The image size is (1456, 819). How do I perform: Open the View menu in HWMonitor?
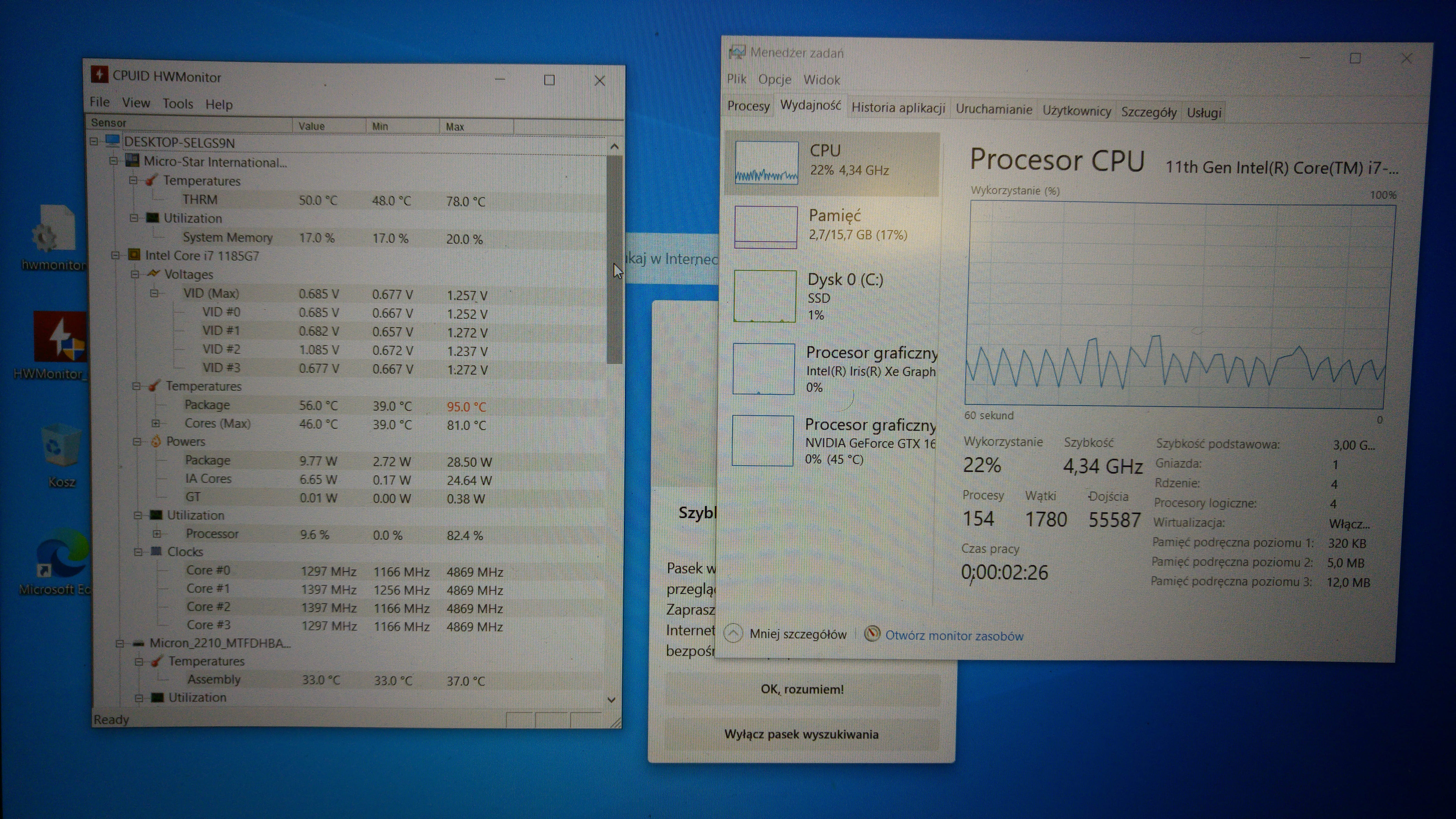136,103
